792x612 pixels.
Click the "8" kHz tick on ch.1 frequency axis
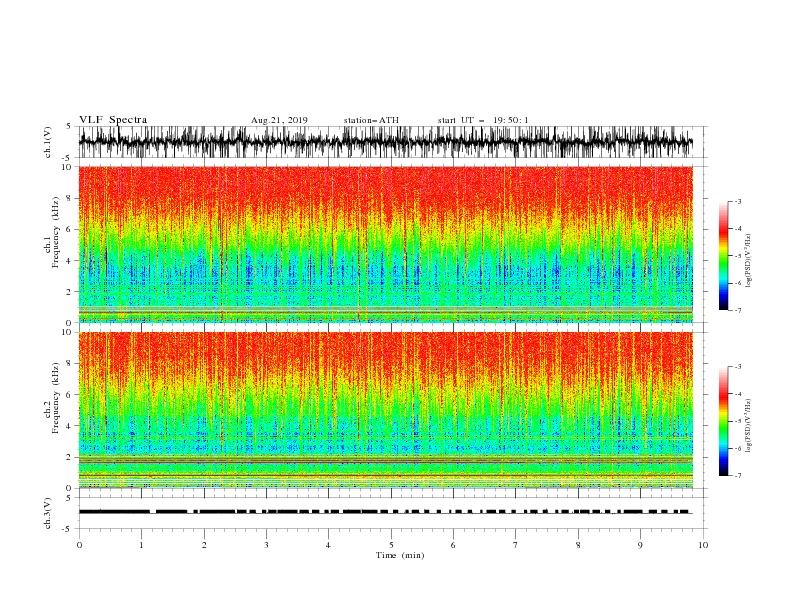[69, 198]
